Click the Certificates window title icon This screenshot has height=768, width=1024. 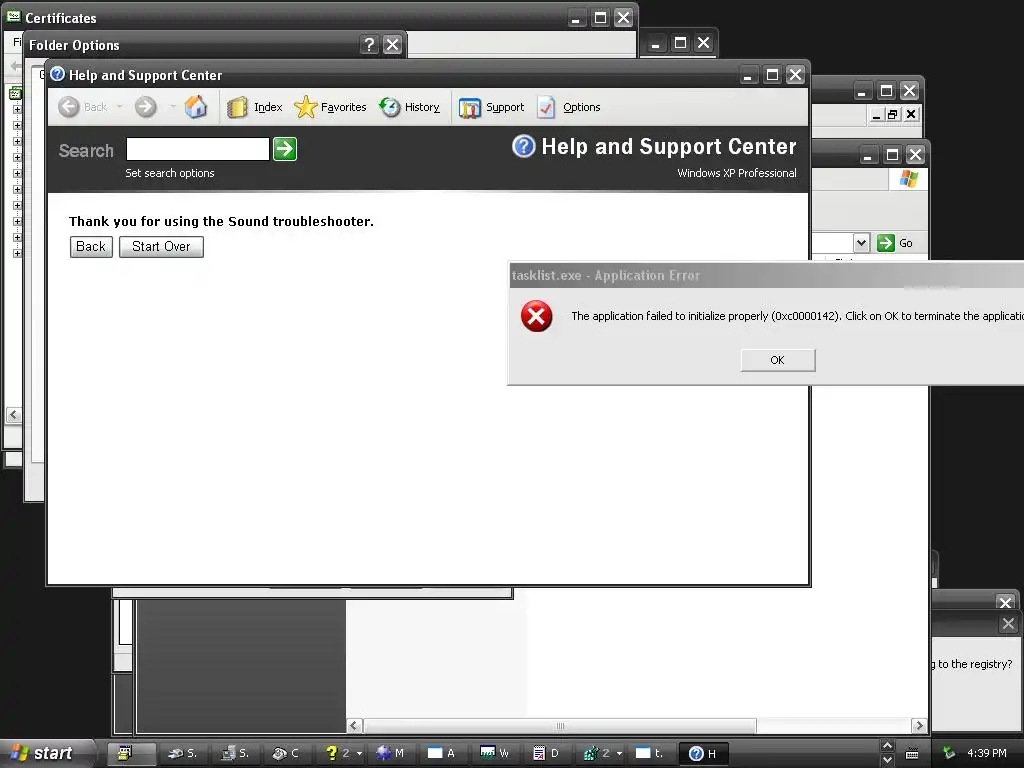13,17
